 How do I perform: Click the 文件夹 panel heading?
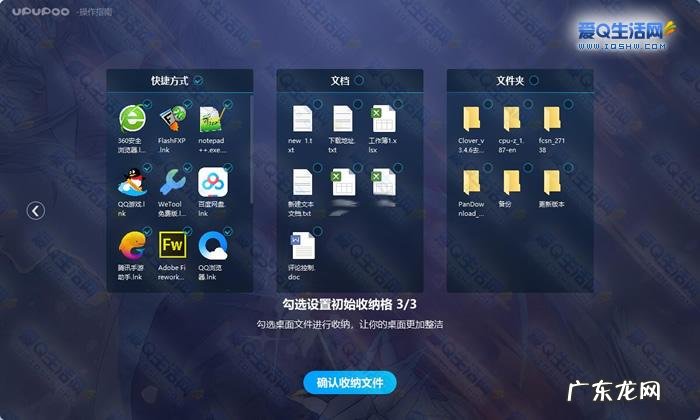pyautogui.click(x=510, y=81)
